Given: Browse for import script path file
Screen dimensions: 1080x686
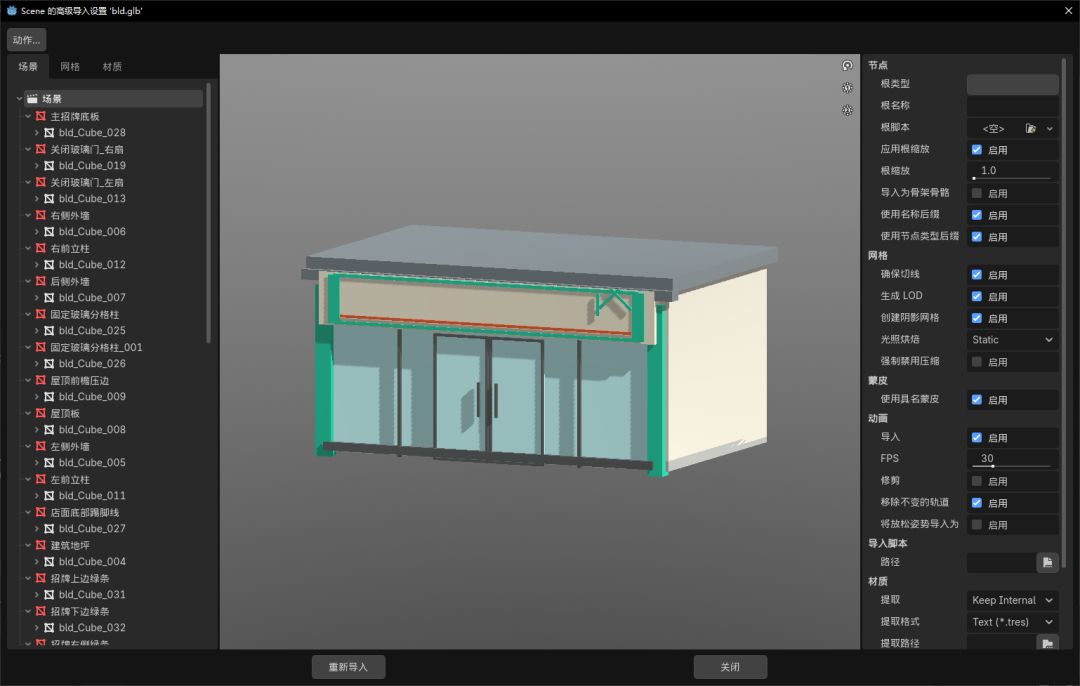Looking at the screenshot, I should tap(1047, 563).
